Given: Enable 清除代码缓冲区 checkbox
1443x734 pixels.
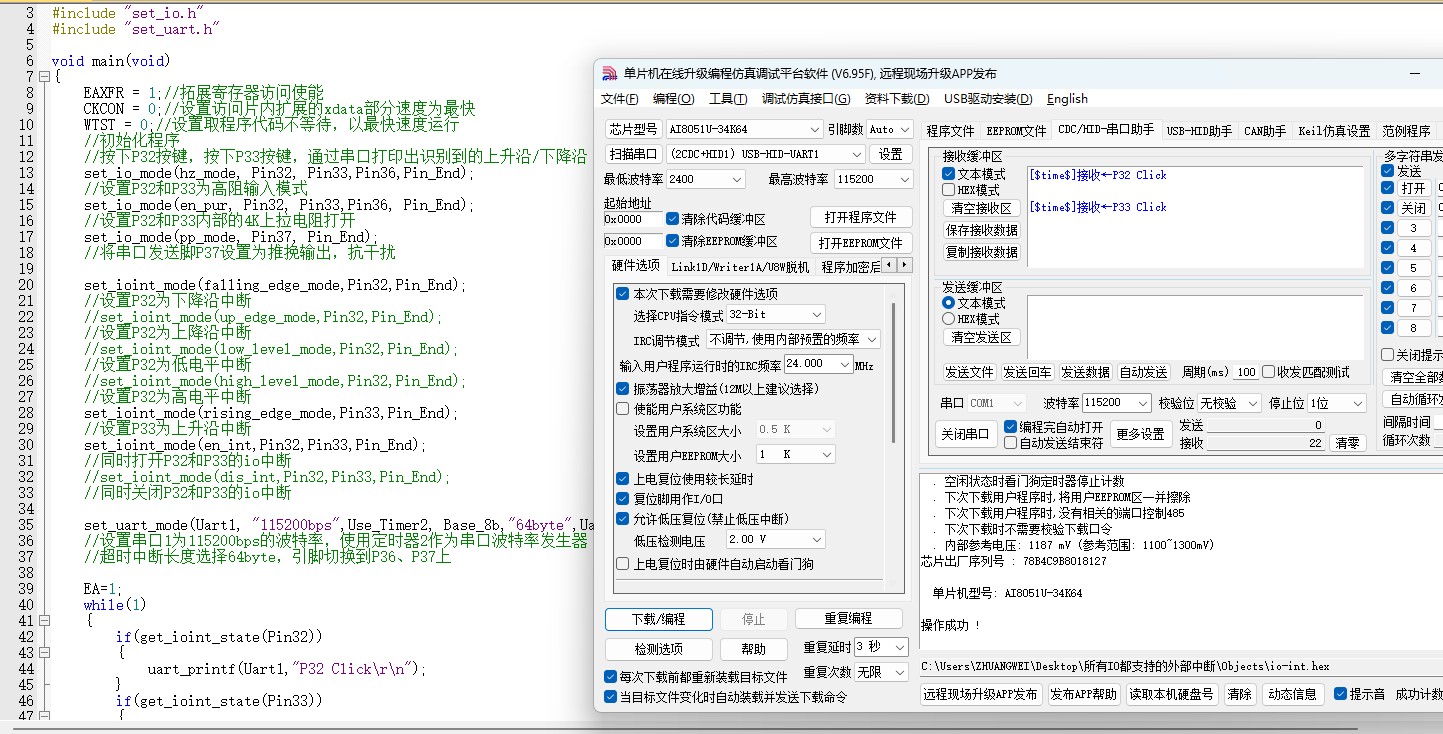Looking at the screenshot, I should pyautogui.click(x=672, y=219).
